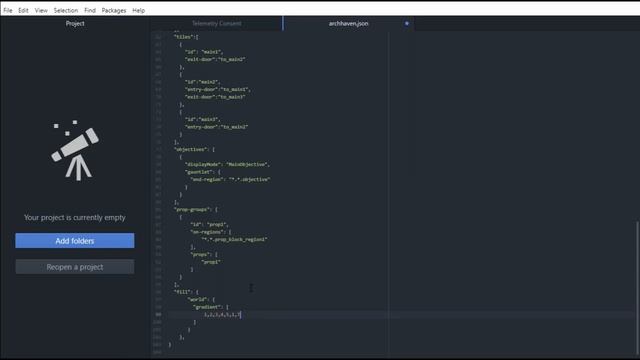
Task: Open the Edit menu
Action: click(23, 10)
